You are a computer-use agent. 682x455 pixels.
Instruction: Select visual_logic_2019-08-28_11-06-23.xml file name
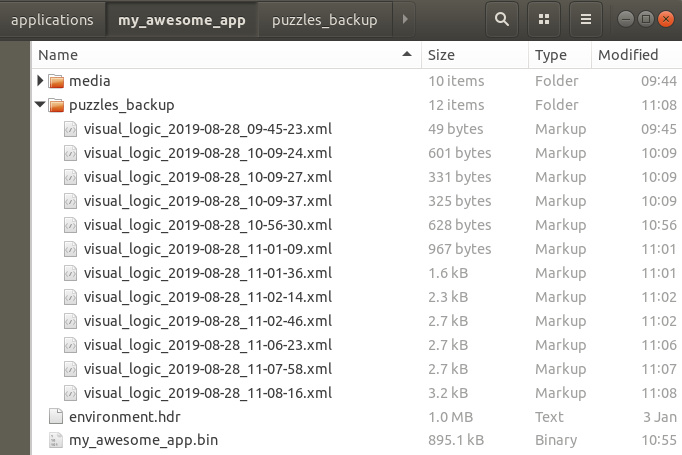point(208,345)
